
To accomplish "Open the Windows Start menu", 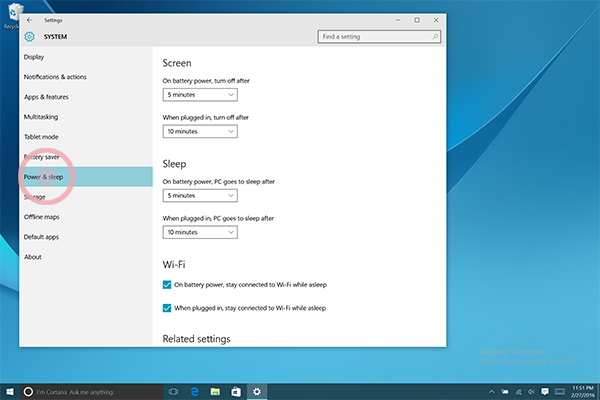I will [x=10, y=392].
